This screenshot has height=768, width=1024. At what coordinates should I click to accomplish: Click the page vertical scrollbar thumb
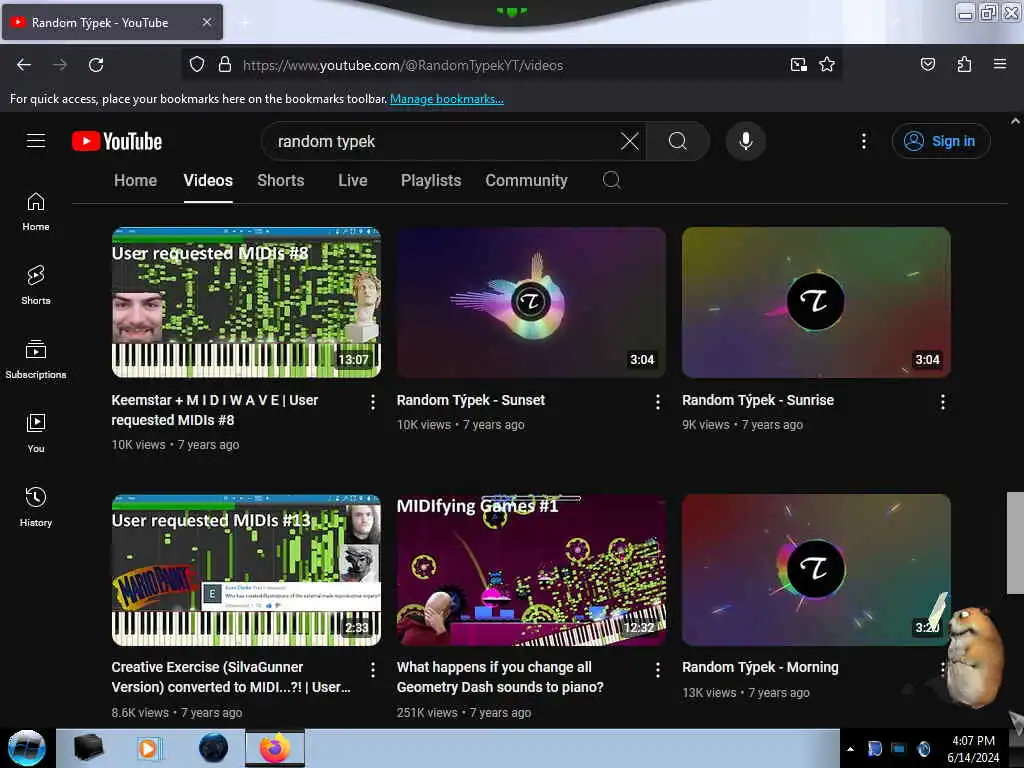pos(1015,543)
